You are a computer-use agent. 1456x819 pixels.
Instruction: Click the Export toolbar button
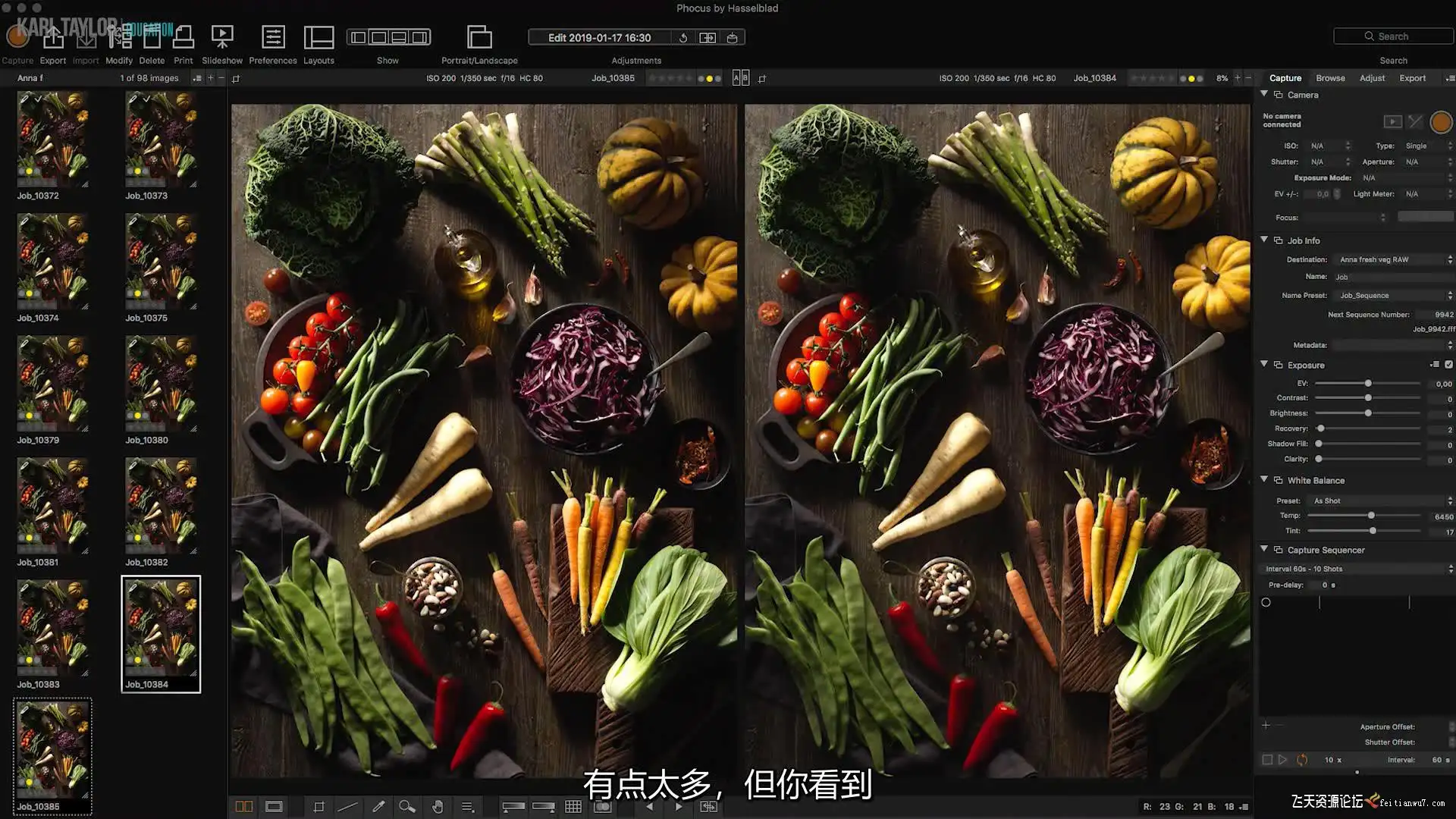coord(53,38)
